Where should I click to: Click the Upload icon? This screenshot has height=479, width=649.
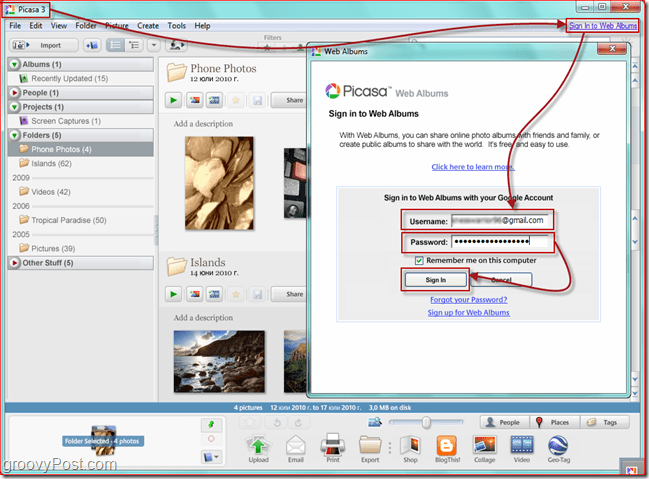click(x=258, y=449)
